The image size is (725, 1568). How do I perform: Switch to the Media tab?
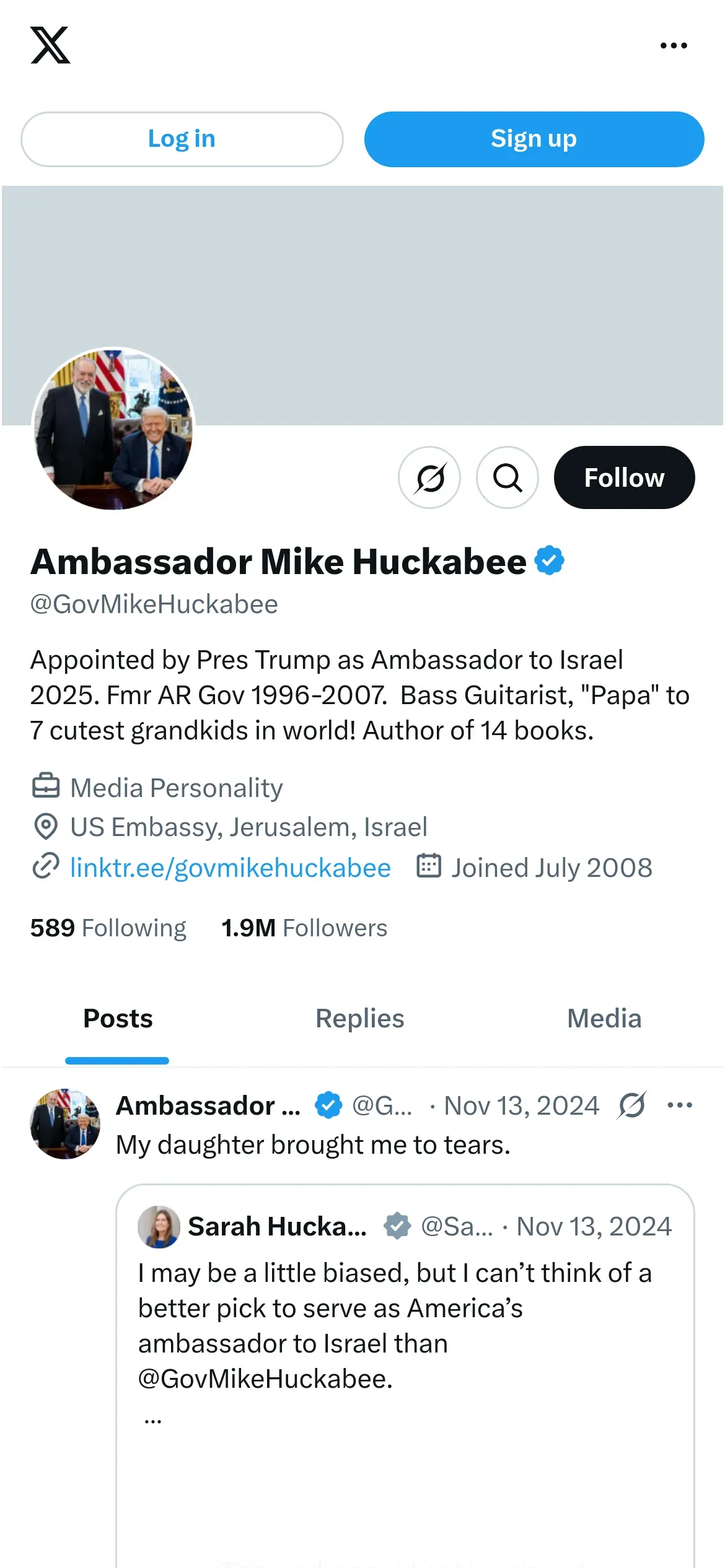click(x=604, y=1019)
